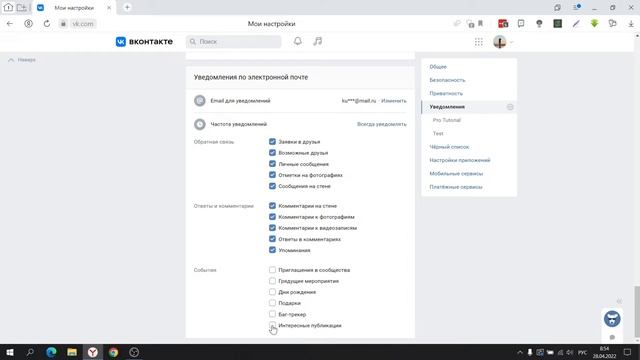This screenshot has width=640, height=360.
Task: Uncheck Личные сообщения checkbox
Action: (x=272, y=164)
